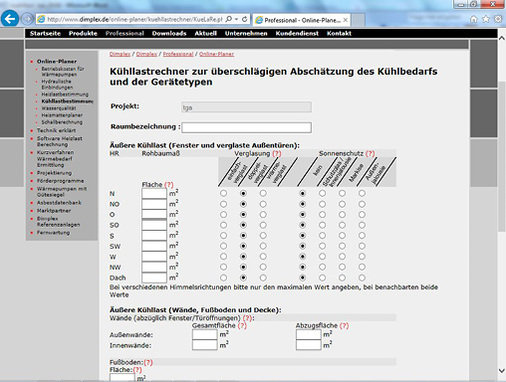Open a new tab beside the Professional tab
The width and height of the screenshot is (506, 382).
pos(358,20)
